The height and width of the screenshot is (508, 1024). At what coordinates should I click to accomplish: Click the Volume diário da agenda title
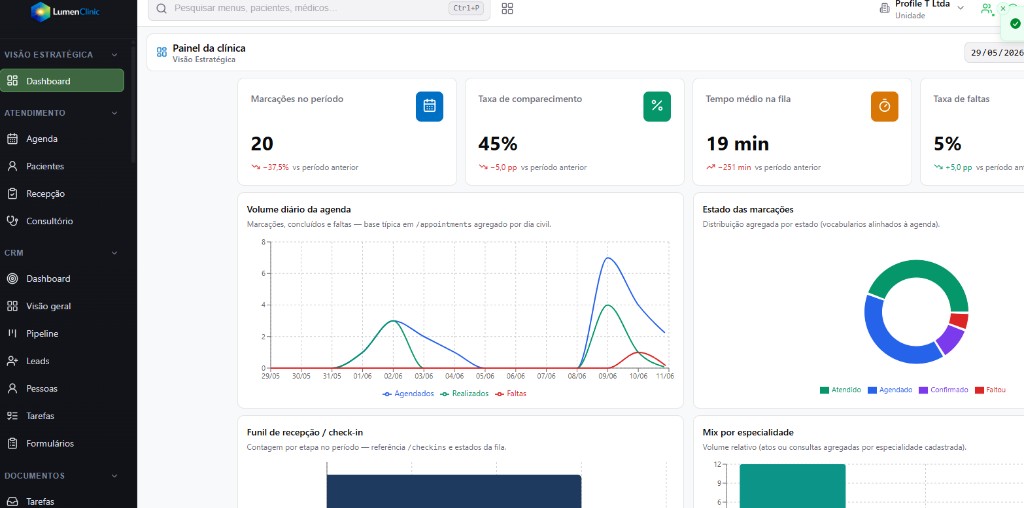(299, 210)
